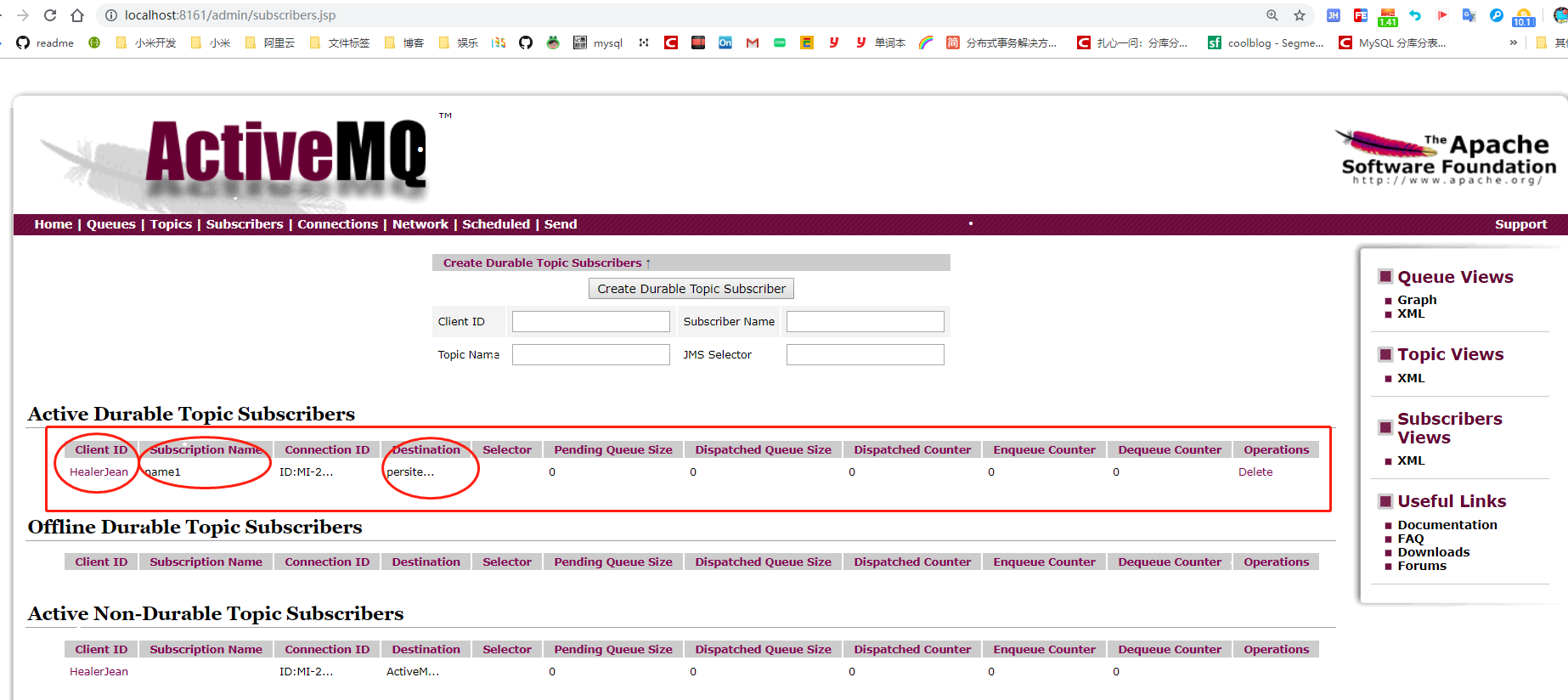Open the Queues page
Screen dimensions: 1568x700
coord(111,224)
